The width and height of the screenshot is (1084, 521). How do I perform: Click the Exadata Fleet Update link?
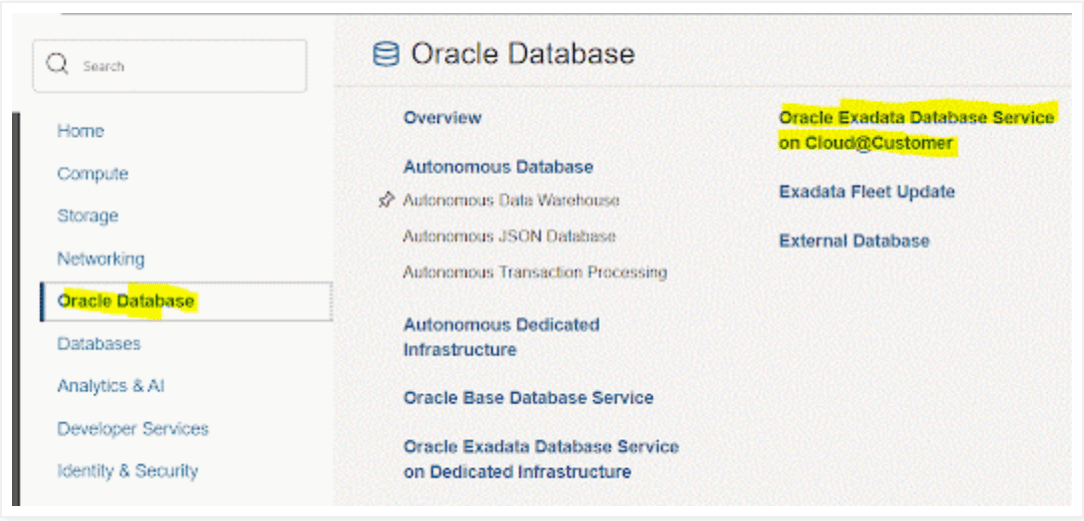pyautogui.click(x=866, y=192)
